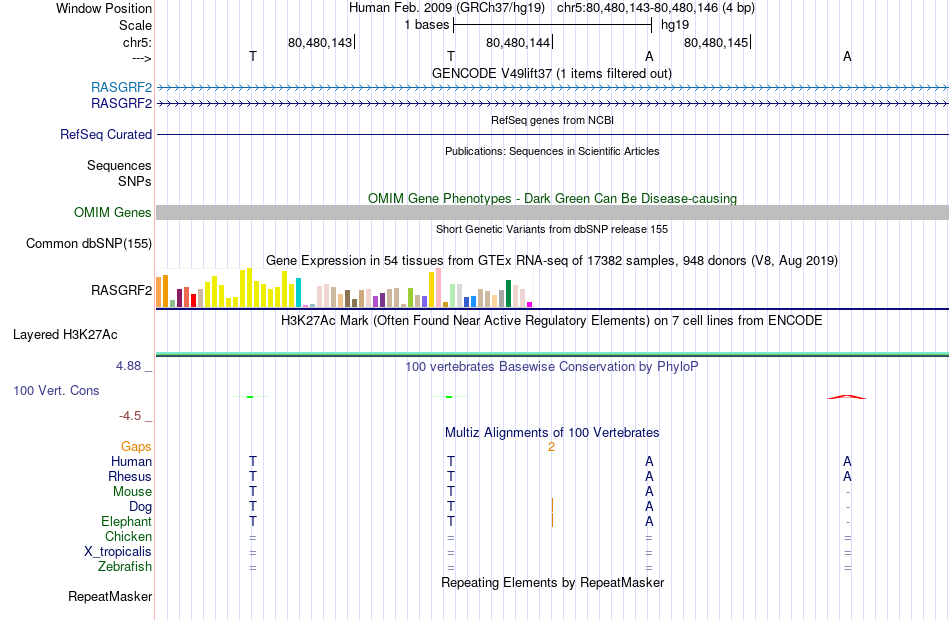Click the Gene Expression in 54 tissues title
Screen dimensions: 950x620
(x=552, y=261)
